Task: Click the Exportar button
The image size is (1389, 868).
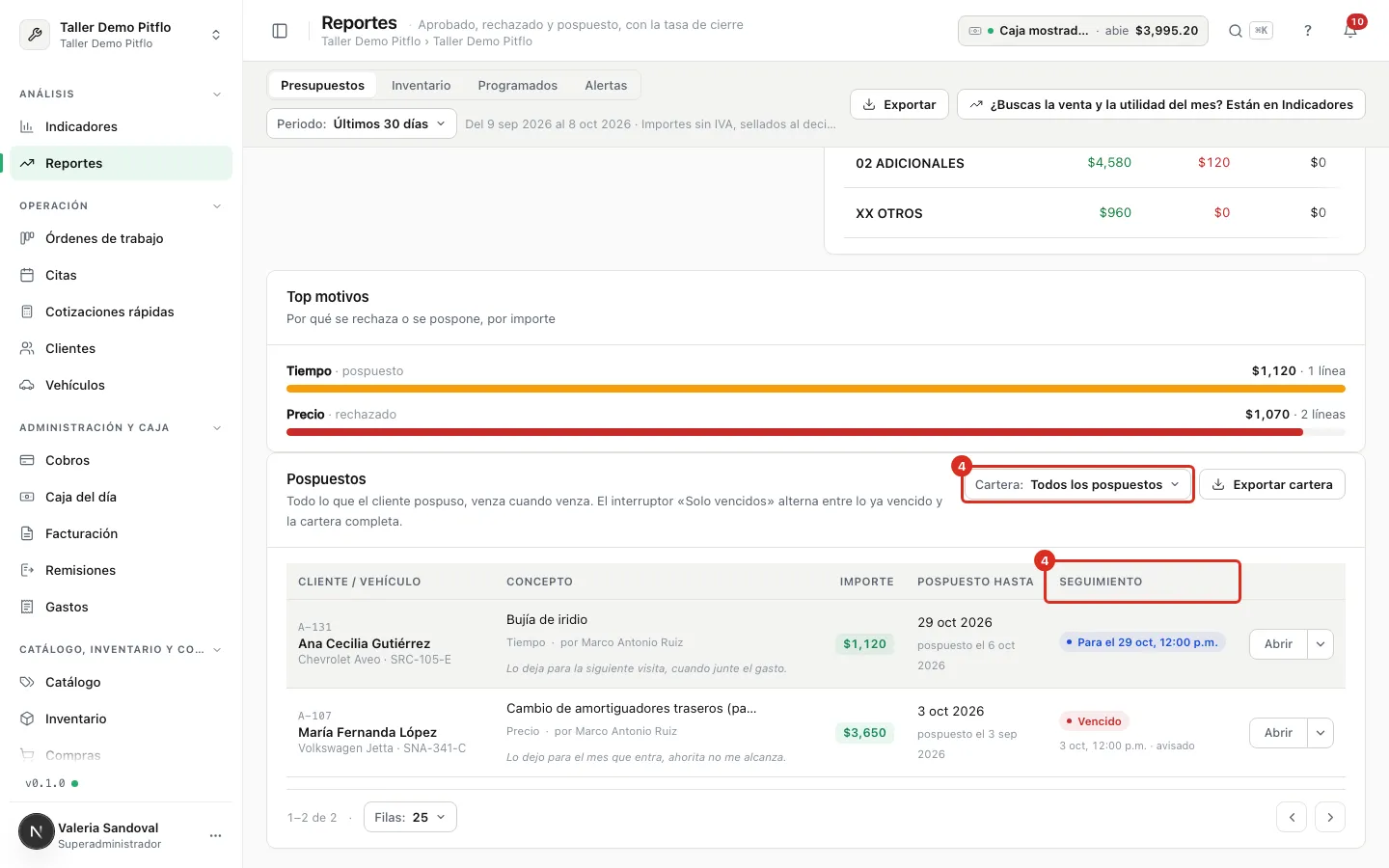Action: click(899, 104)
